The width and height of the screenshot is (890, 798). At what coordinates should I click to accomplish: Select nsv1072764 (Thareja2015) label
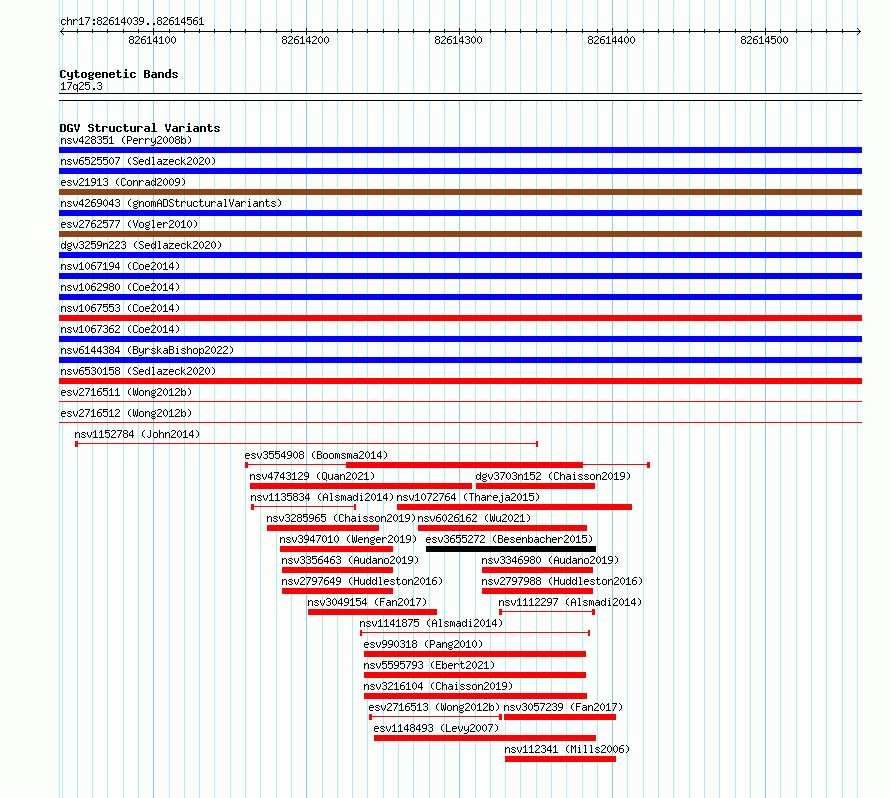tap(468, 497)
